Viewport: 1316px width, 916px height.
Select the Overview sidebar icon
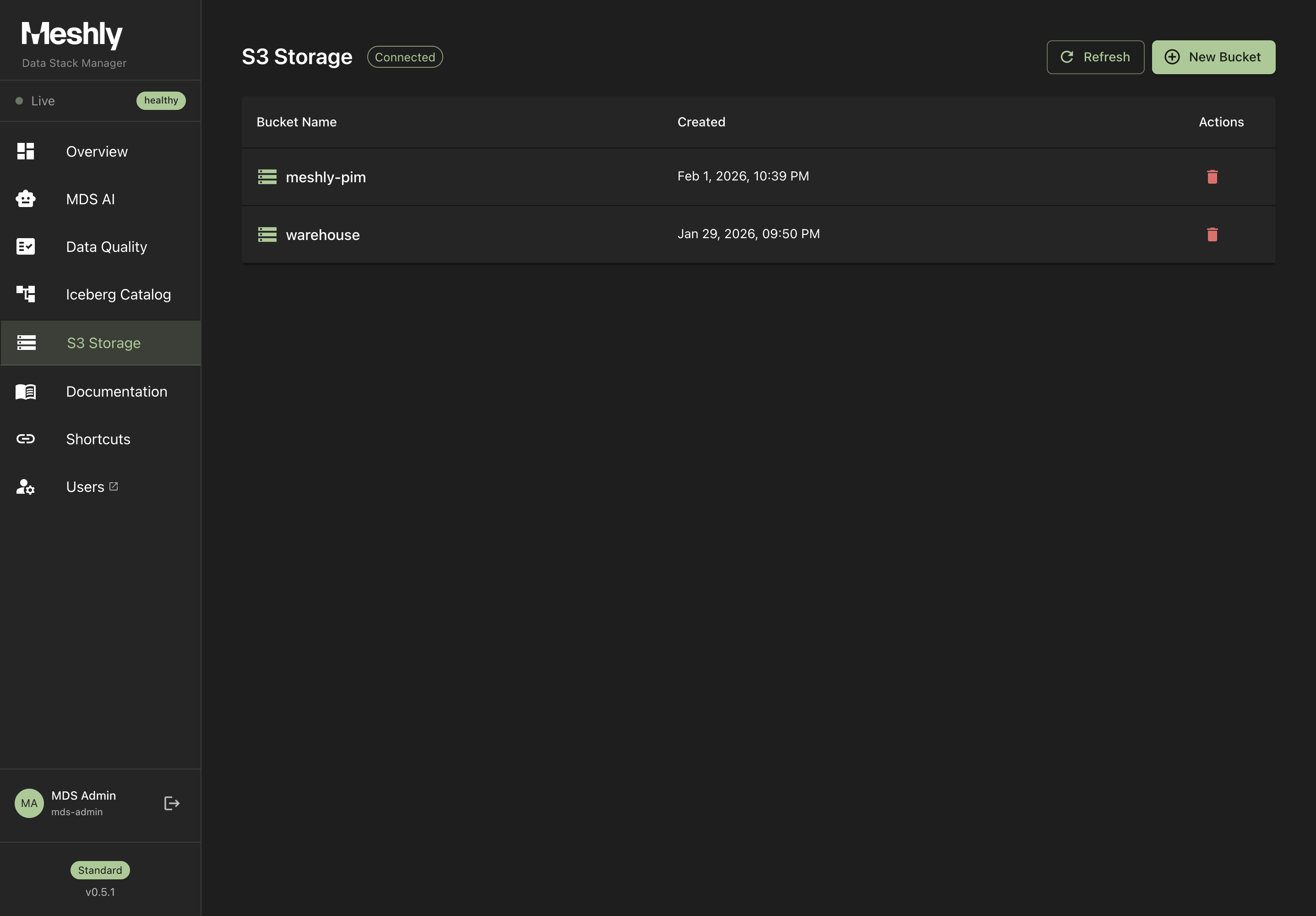pos(25,151)
